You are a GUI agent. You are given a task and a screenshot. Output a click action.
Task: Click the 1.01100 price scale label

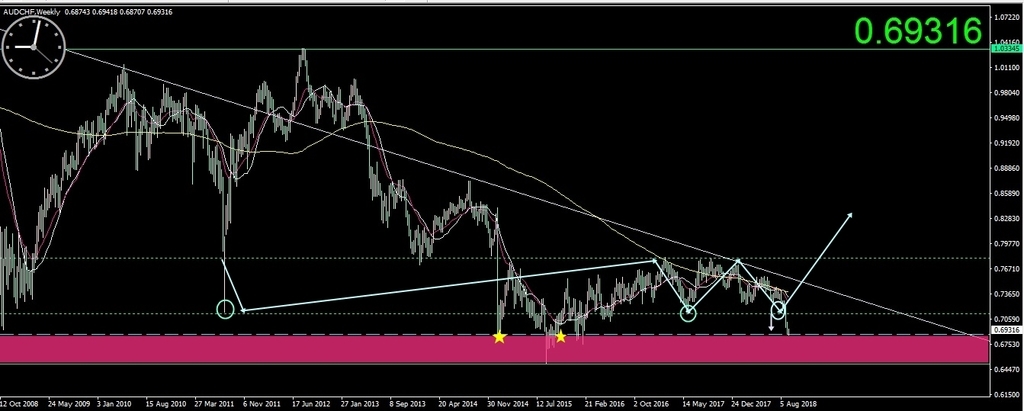click(1006, 68)
